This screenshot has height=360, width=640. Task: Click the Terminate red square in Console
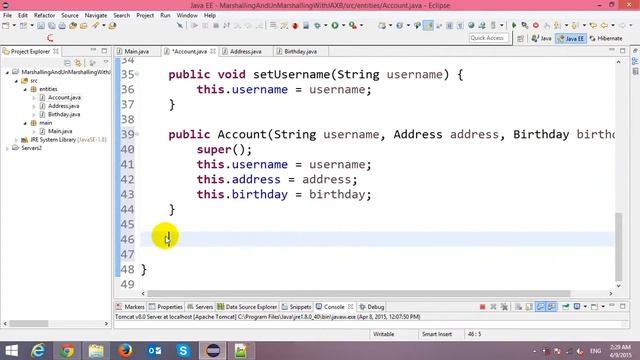[x=482, y=307]
